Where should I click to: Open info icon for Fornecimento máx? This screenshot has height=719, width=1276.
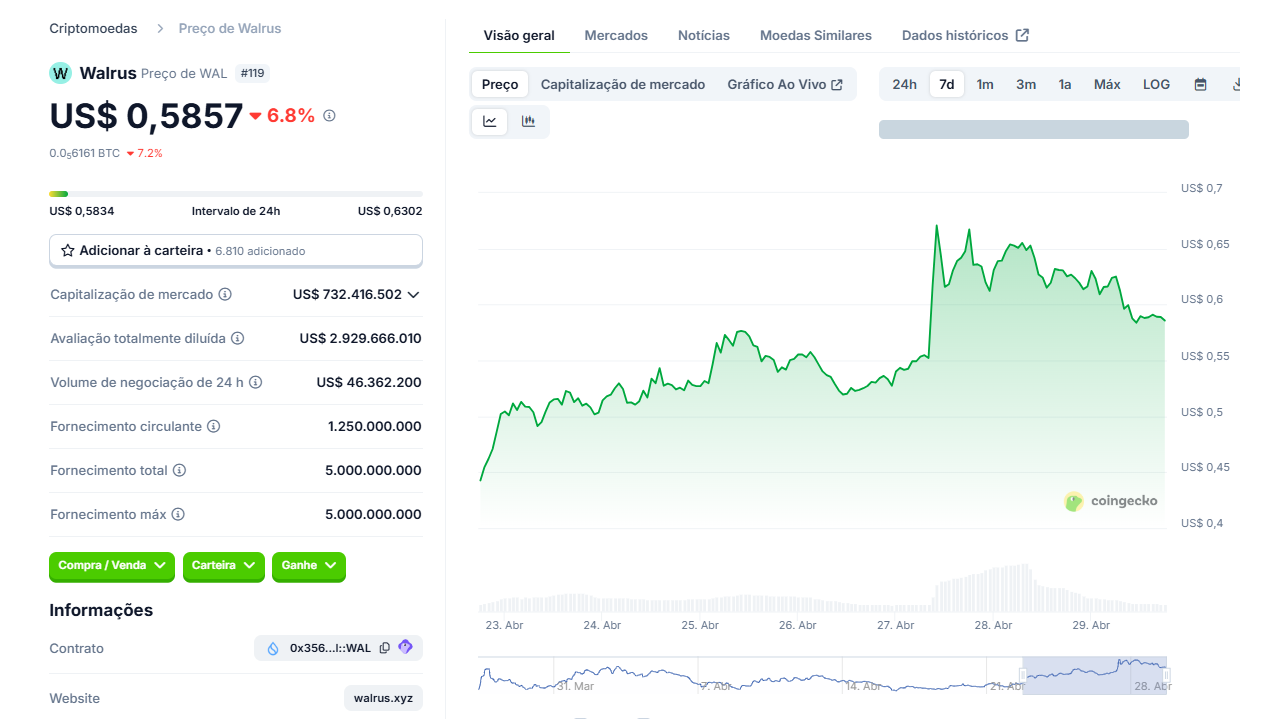[178, 515]
